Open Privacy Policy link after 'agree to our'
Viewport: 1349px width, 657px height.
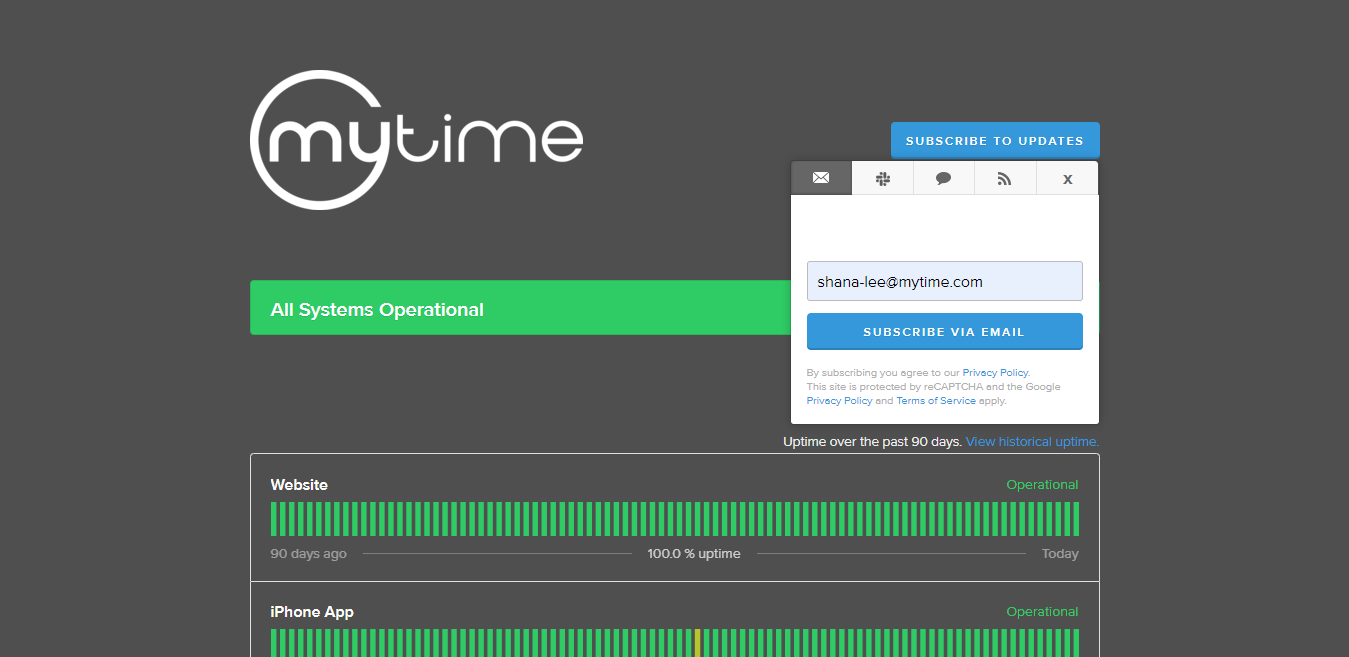pos(995,372)
